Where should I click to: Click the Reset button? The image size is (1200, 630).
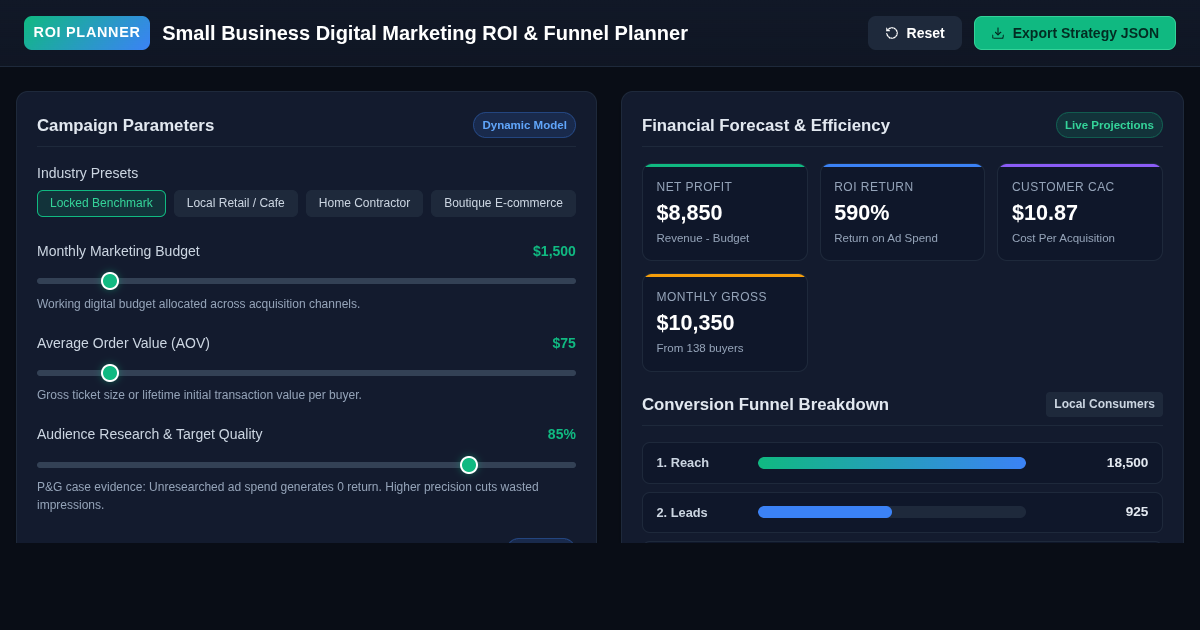tap(915, 33)
